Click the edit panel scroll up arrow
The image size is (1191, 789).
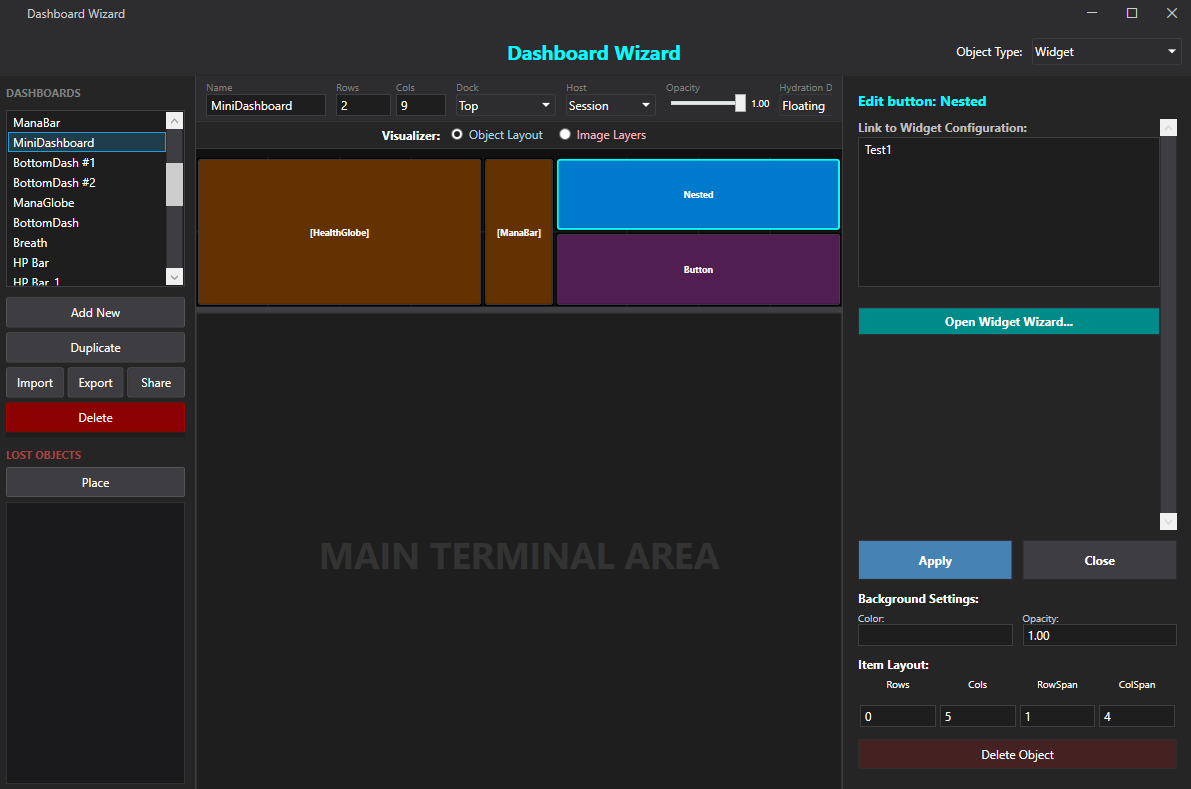[x=1168, y=128]
